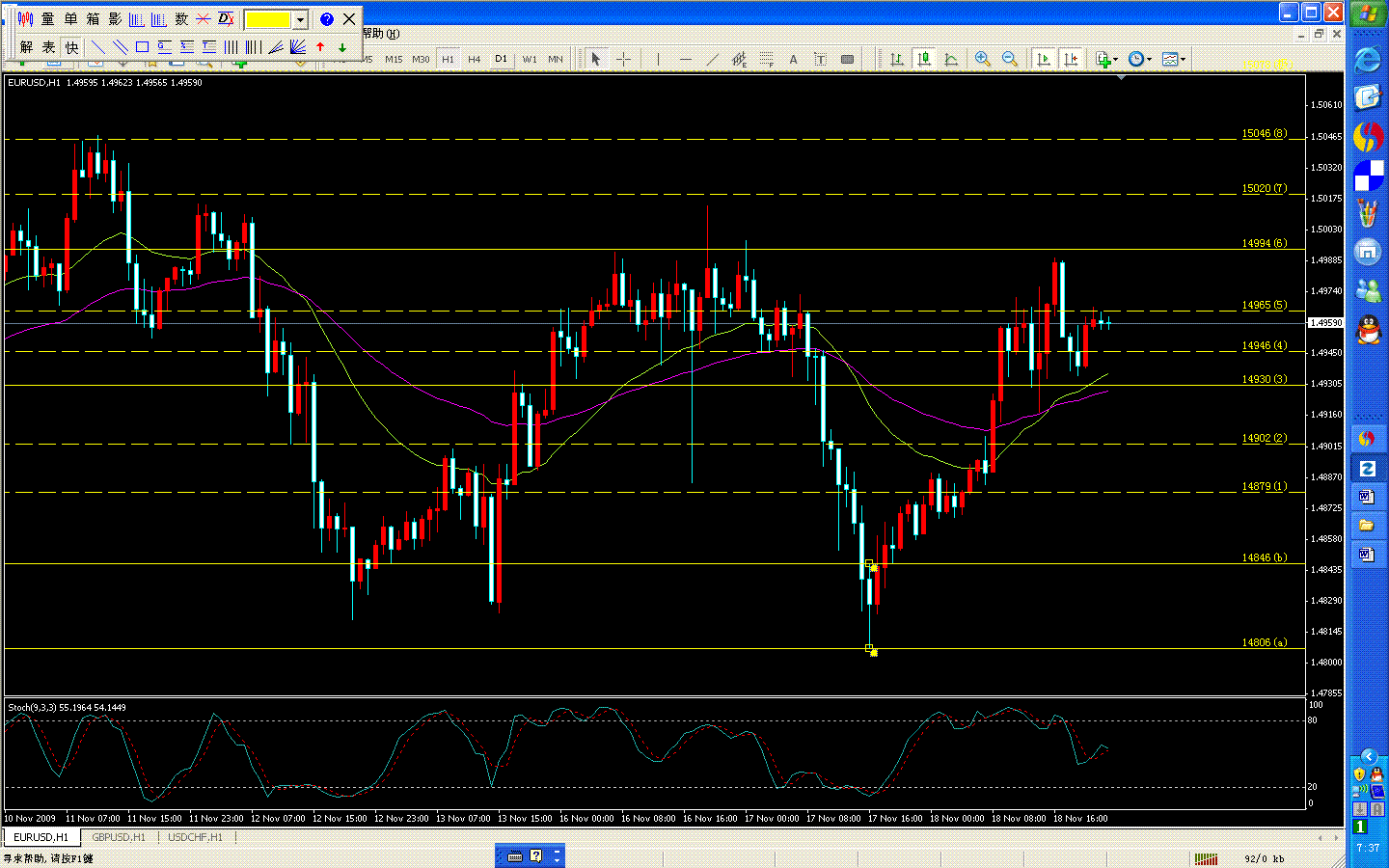Switch chart to line chart mode

click(951, 60)
